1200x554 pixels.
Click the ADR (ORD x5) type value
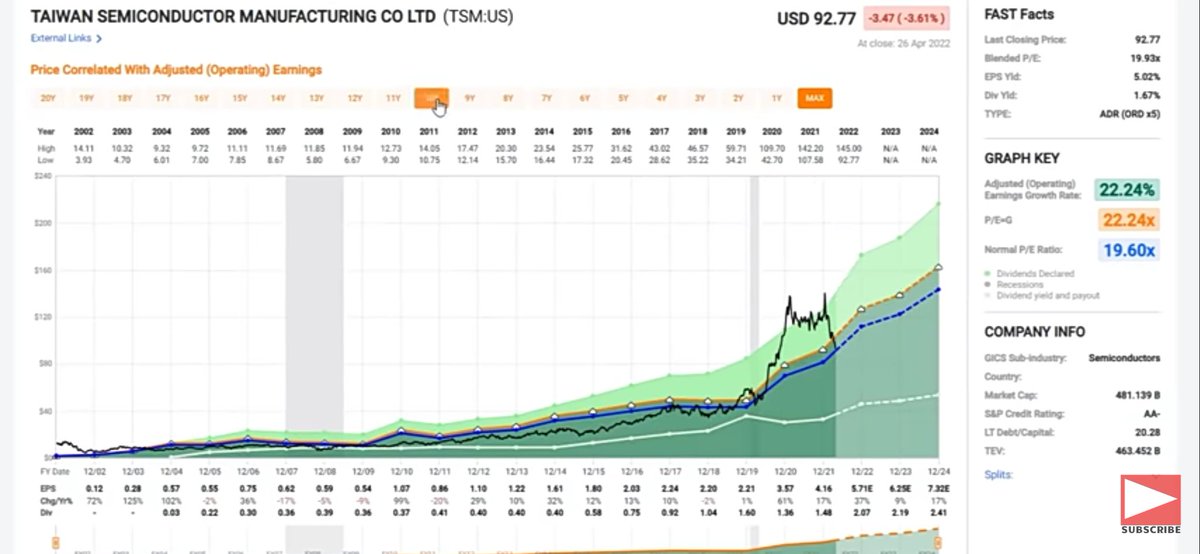(1129, 113)
